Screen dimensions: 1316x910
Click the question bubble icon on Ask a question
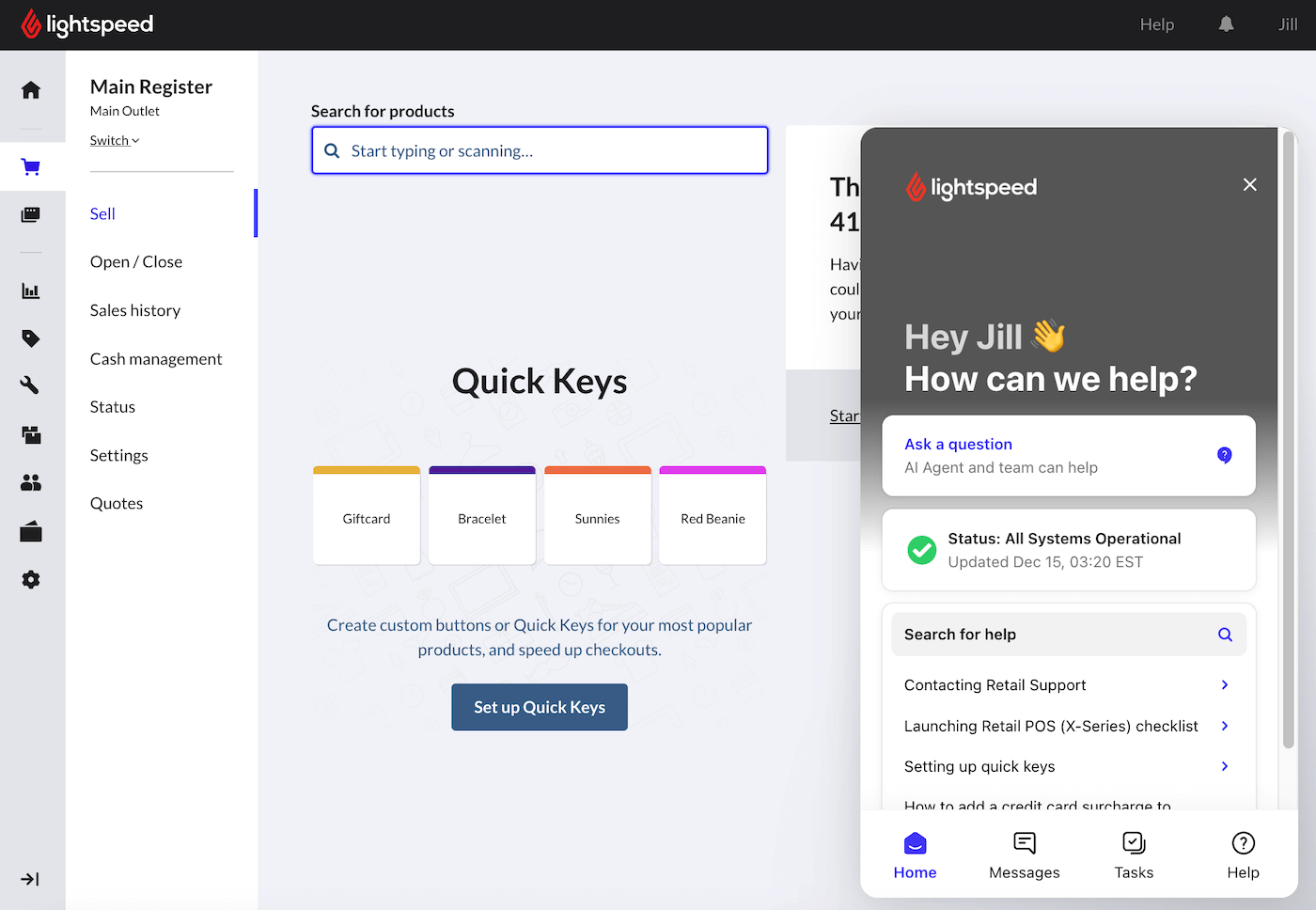pyautogui.click(x=1225, y=455)
